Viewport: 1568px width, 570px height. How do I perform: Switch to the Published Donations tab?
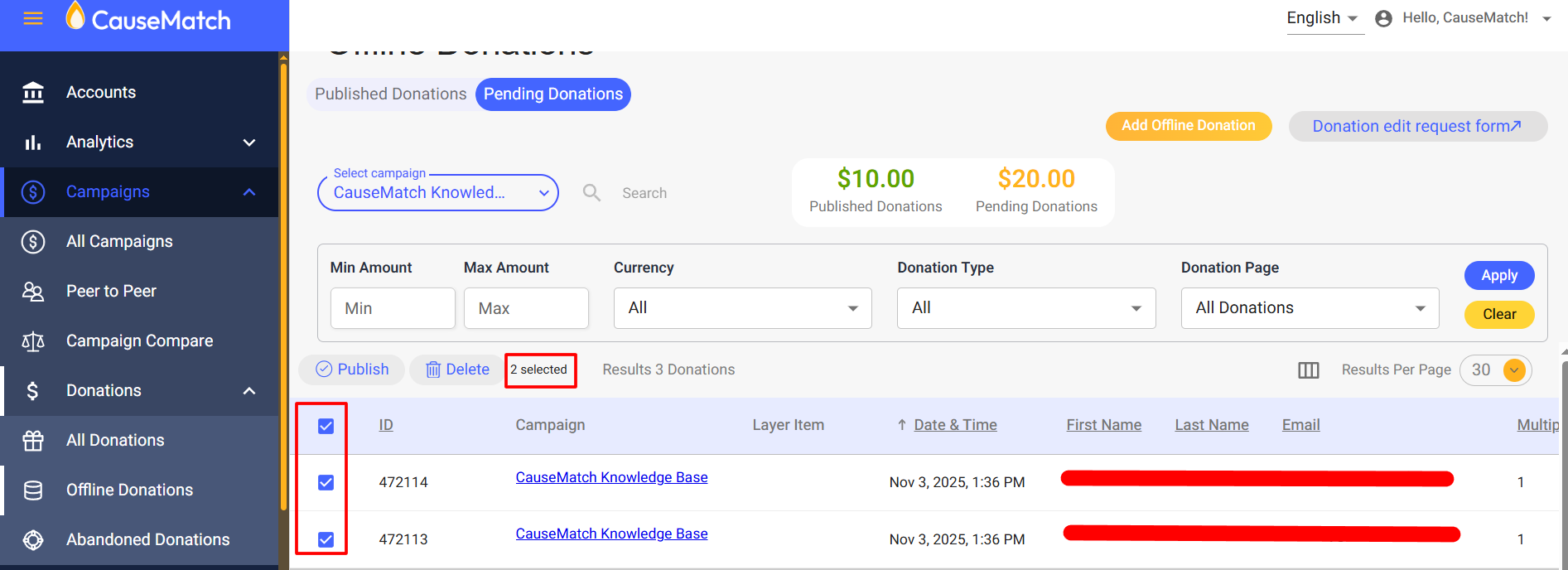coord(390,94)
